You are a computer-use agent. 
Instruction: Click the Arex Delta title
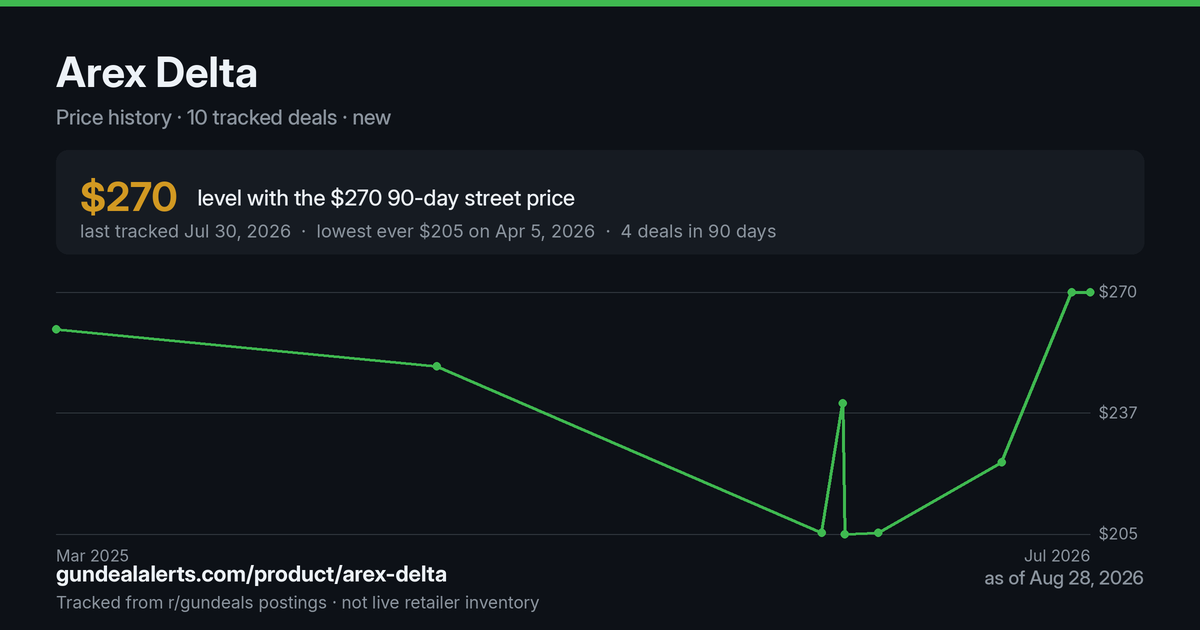pos(157,73)
